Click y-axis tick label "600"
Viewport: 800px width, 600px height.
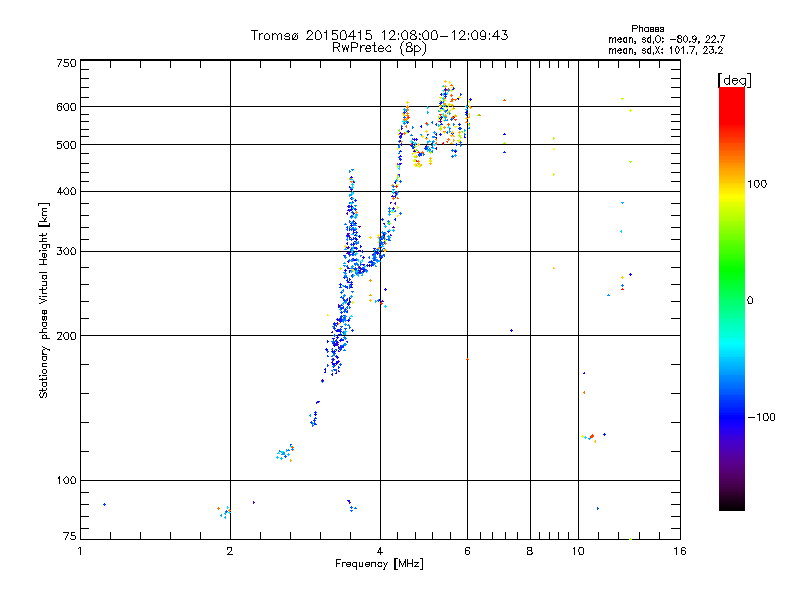pos(66,107)
